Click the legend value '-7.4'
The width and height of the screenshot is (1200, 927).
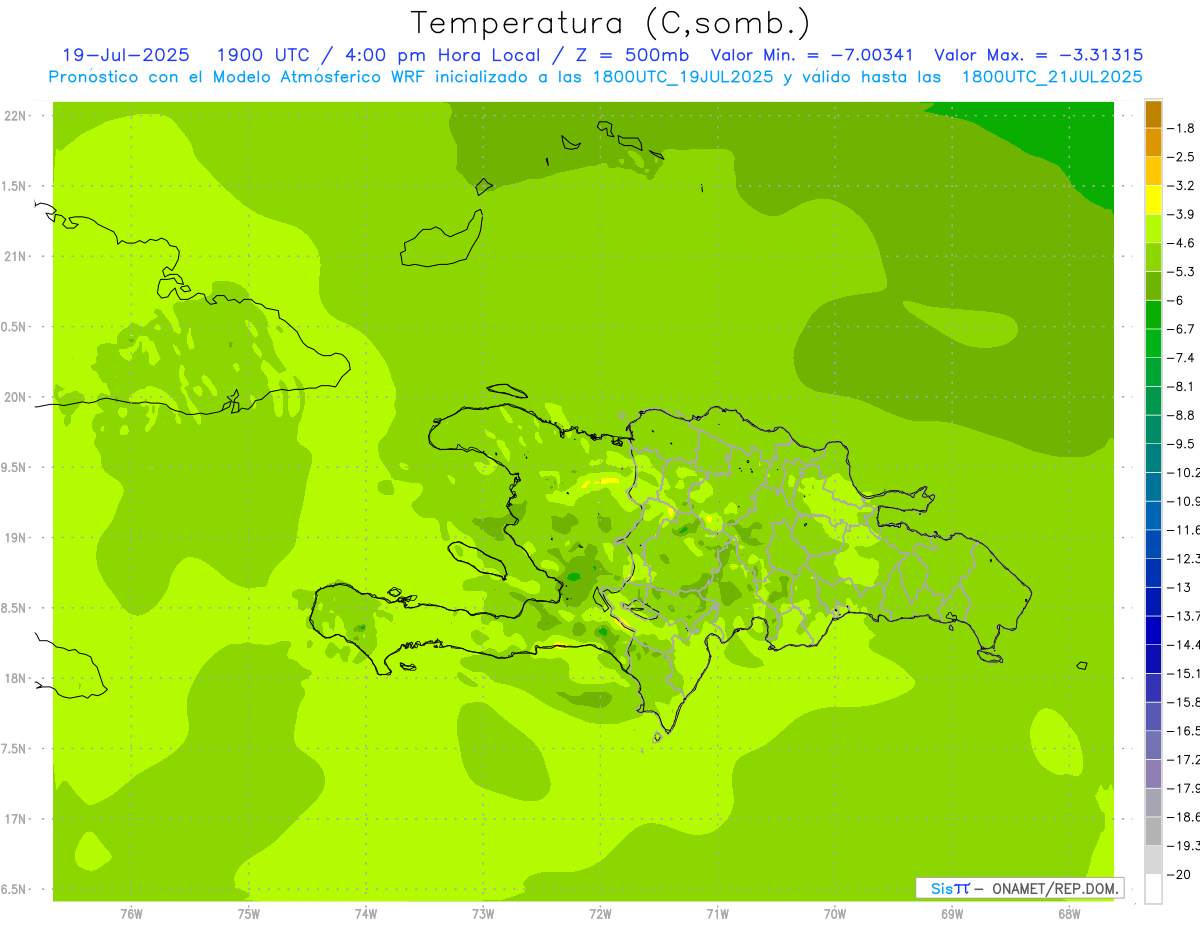tap(1182, 358)
